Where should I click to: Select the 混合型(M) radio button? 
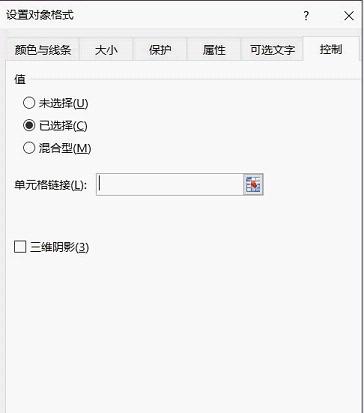point(29,148)
